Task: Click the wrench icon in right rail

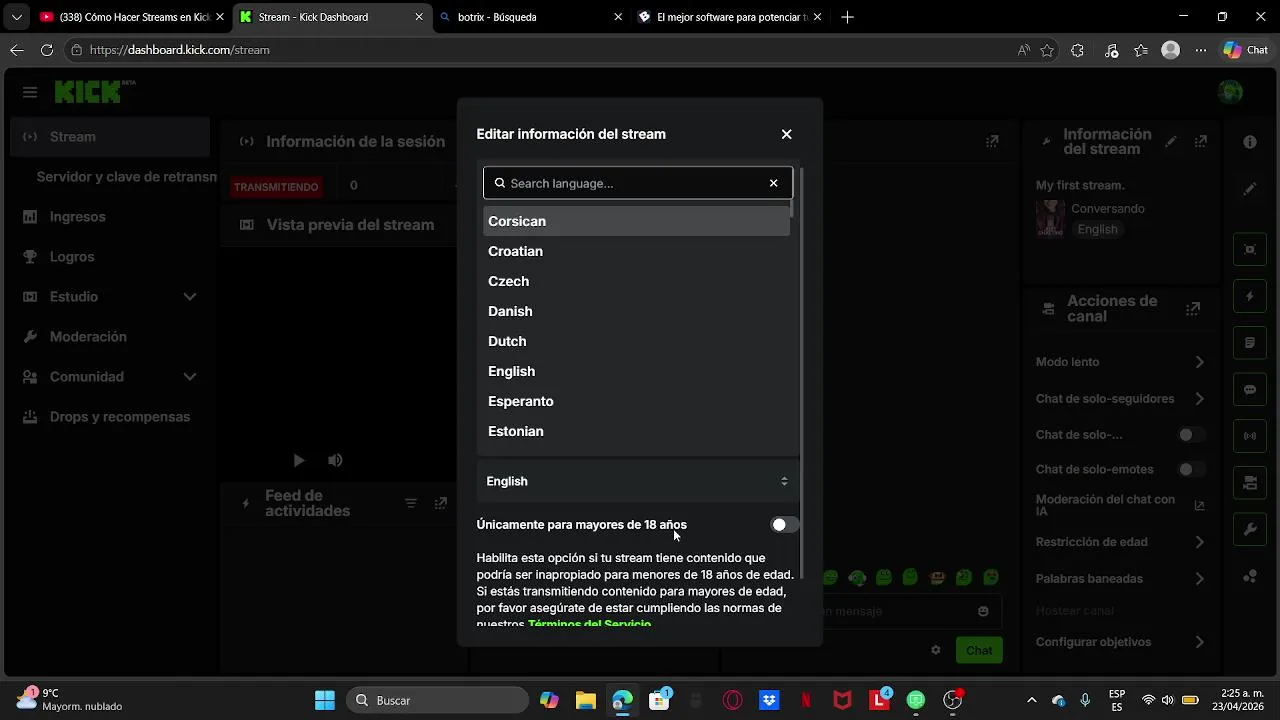Action: tap(1250, 530)
